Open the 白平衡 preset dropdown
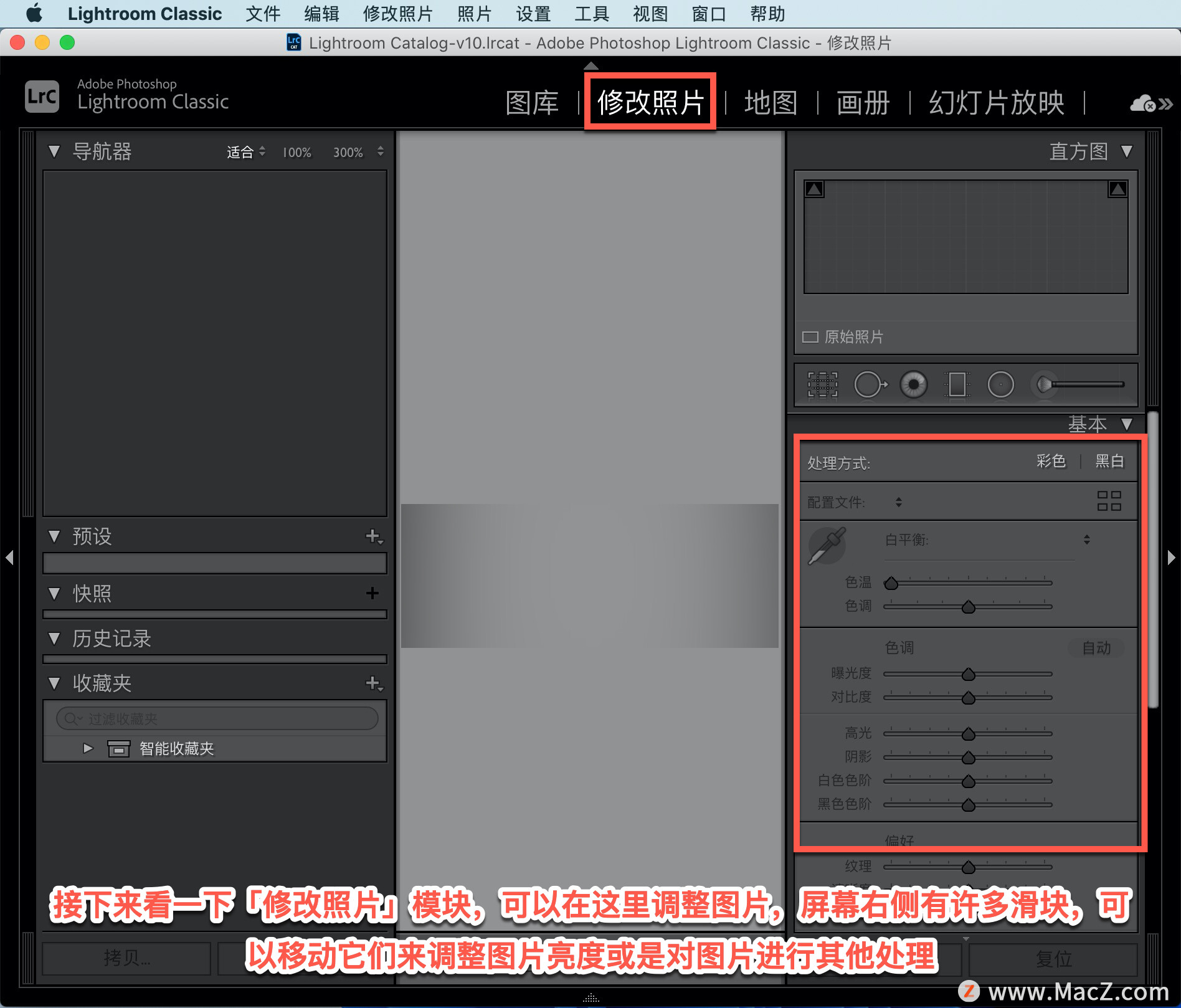 [x=1086, y=540]
